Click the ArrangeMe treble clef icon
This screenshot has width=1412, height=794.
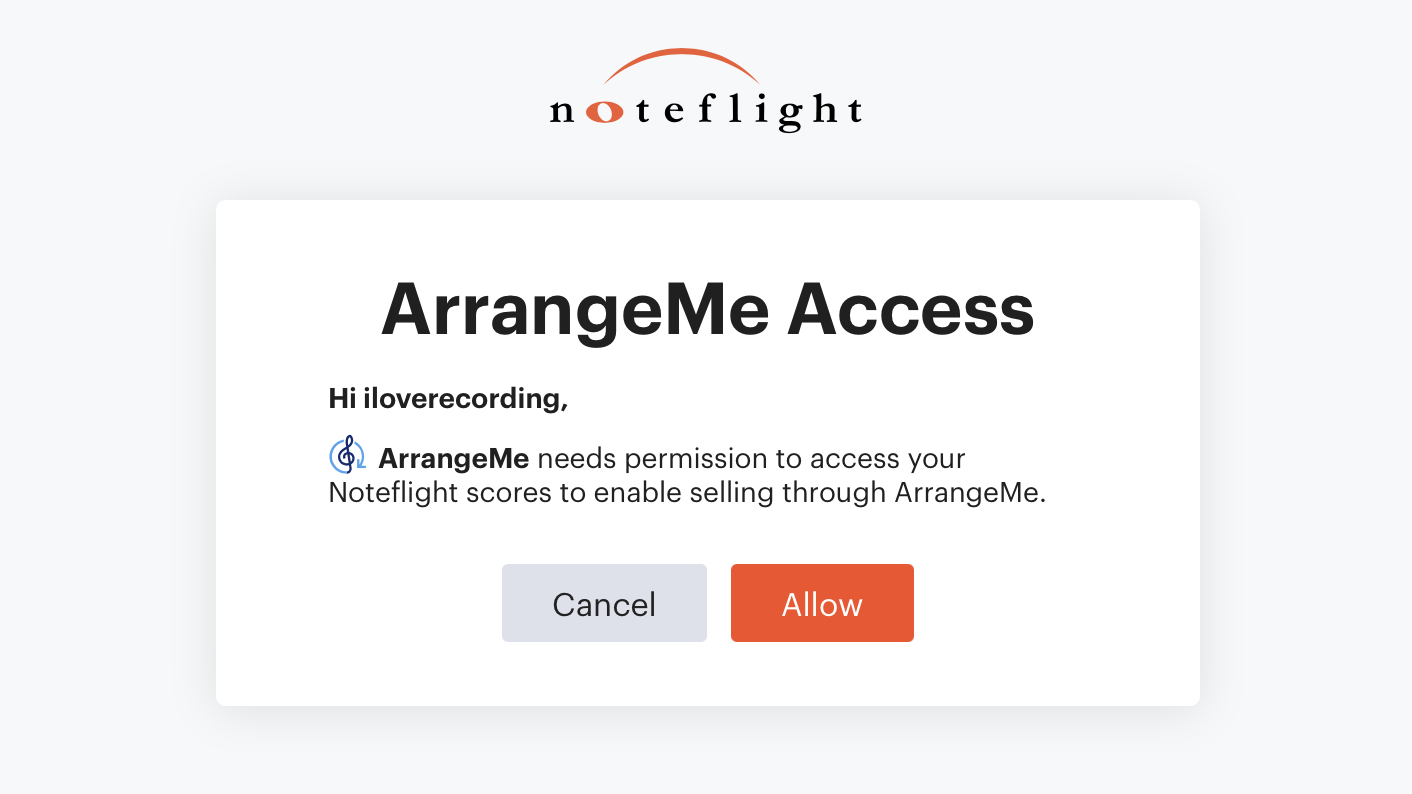[x=347, y=455]
